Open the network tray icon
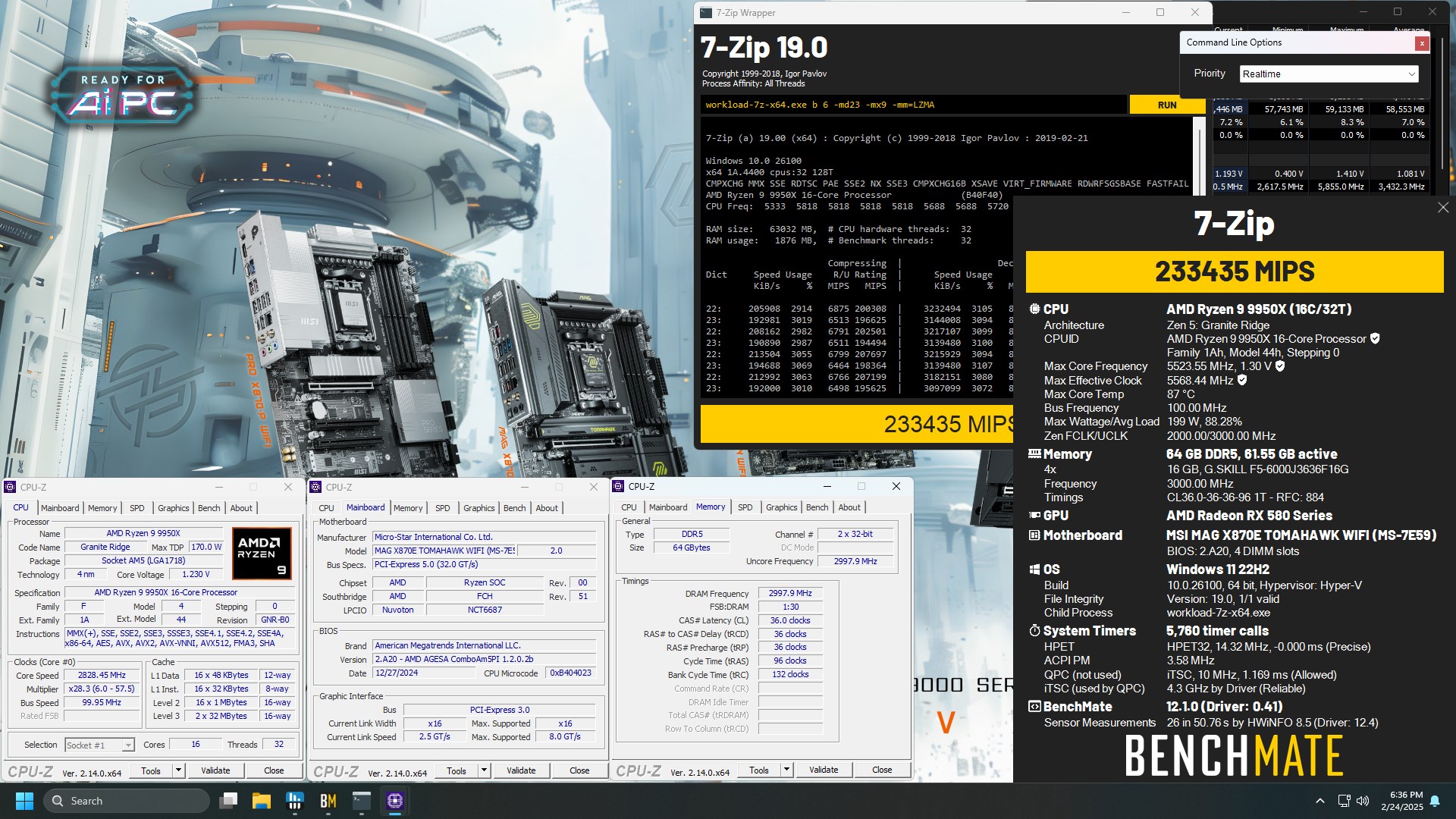The image size is (1456, 819). click(1344, 801)
